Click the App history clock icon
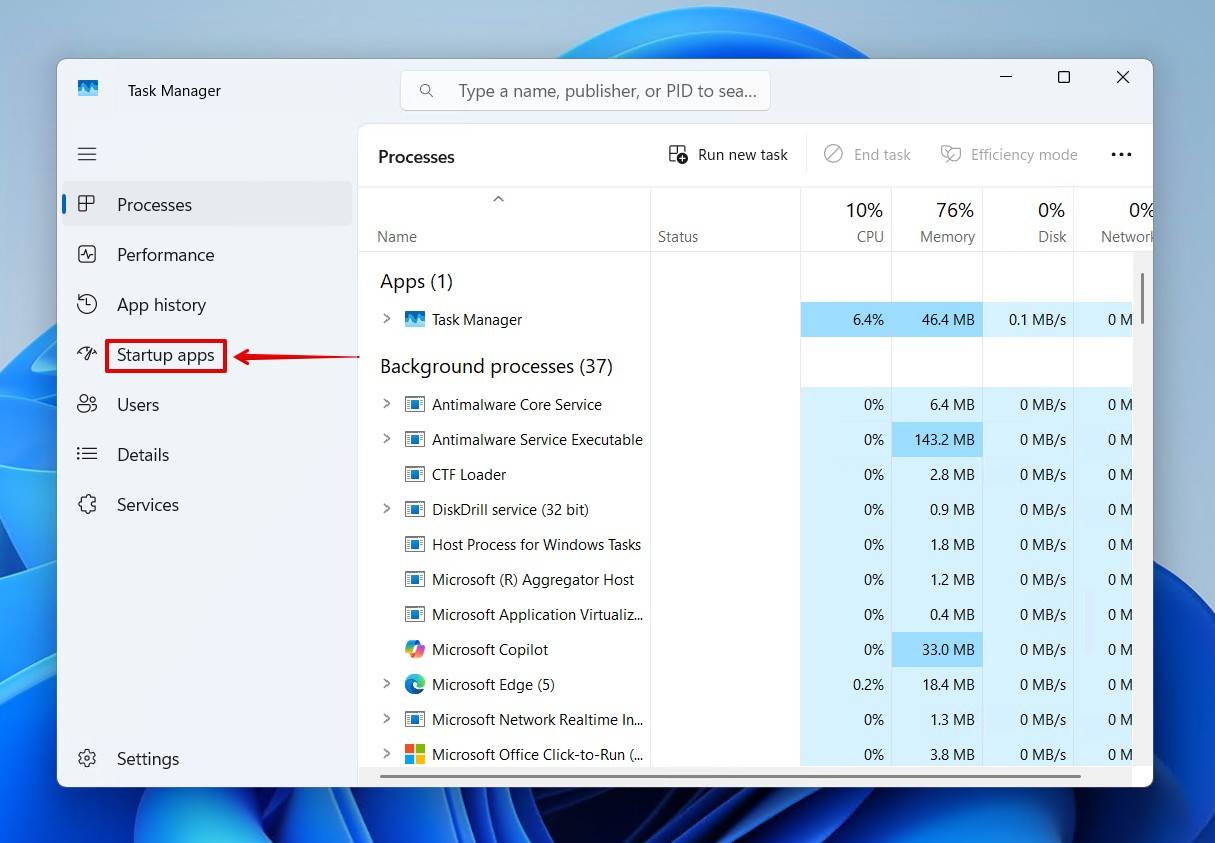Viewport: 1215px width, 843px height. [x=87, y=304]
